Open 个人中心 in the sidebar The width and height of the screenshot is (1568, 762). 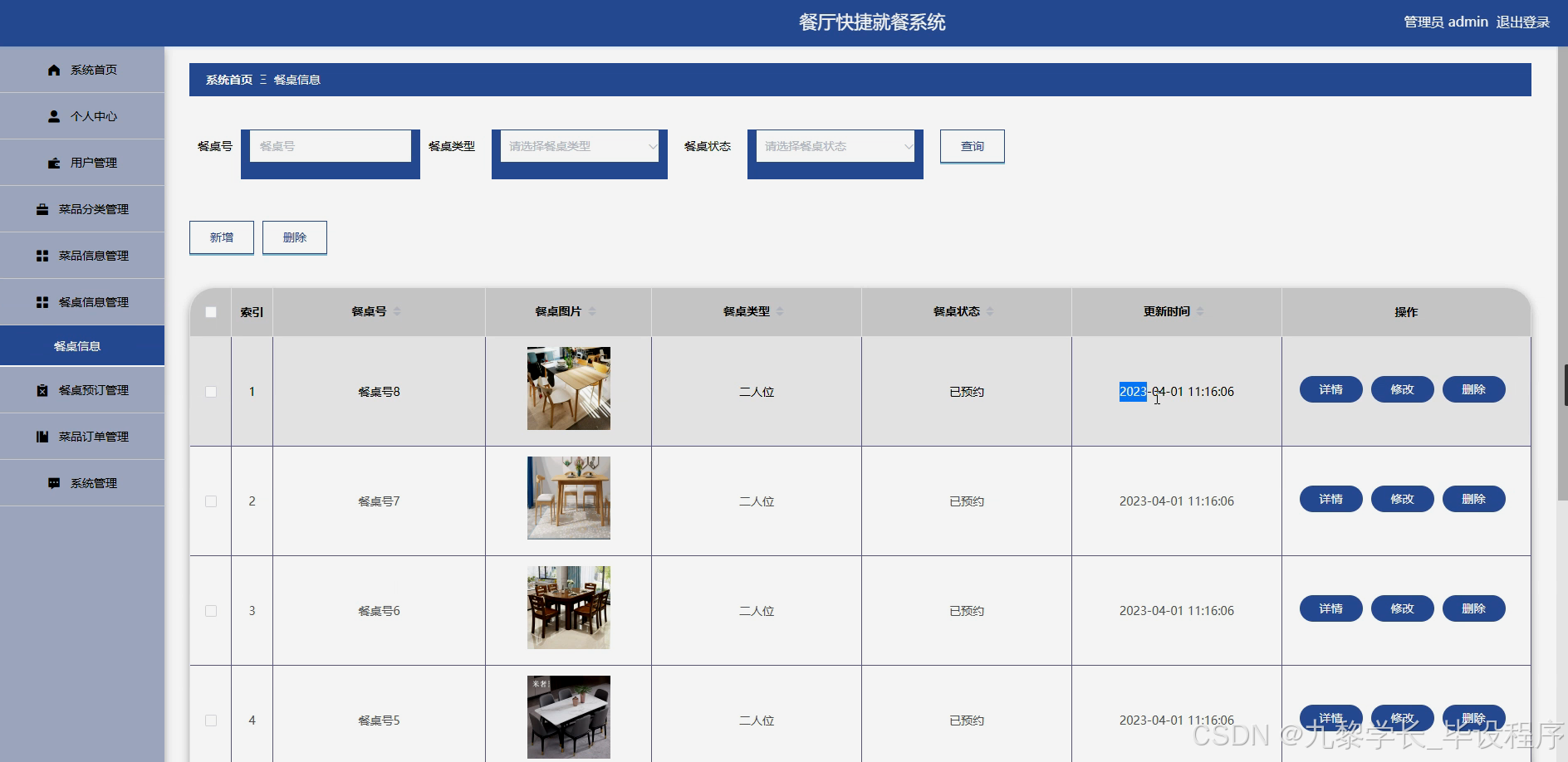(82, 116)
